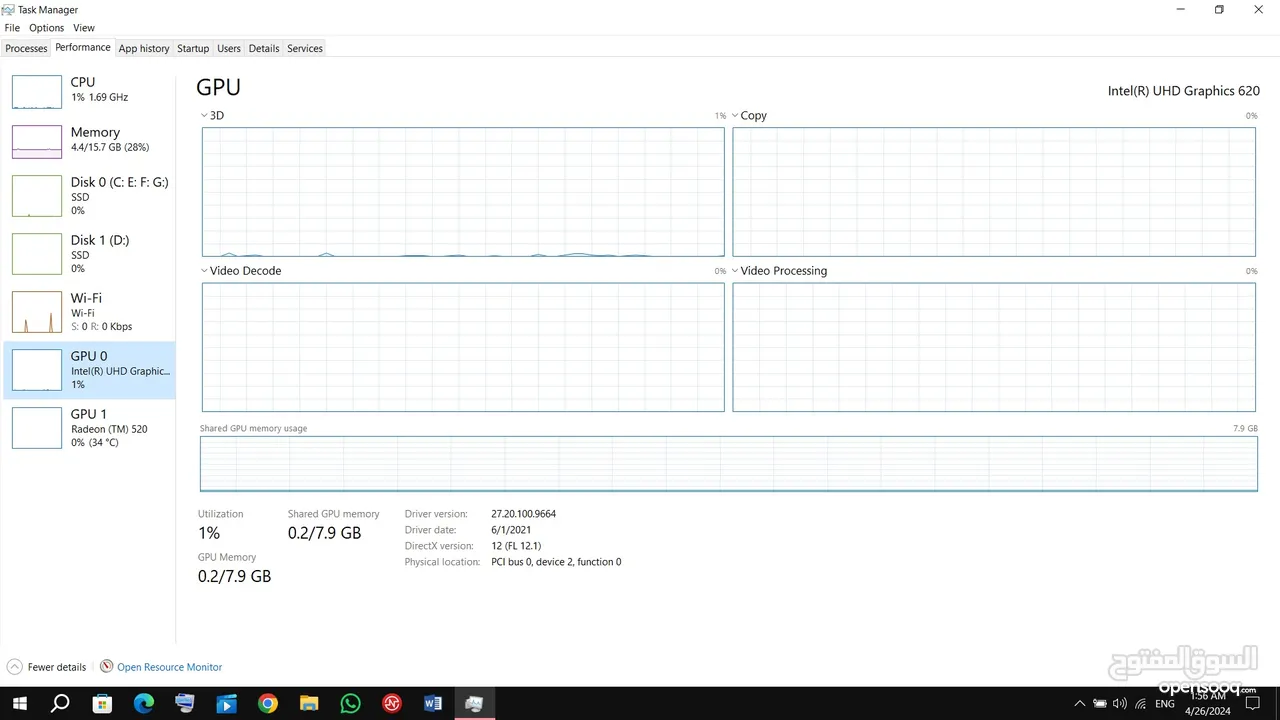Screen dimensions: 1280x720
Task: Launch Microsoft Store from taskbar
Action: tap(102, 704)
